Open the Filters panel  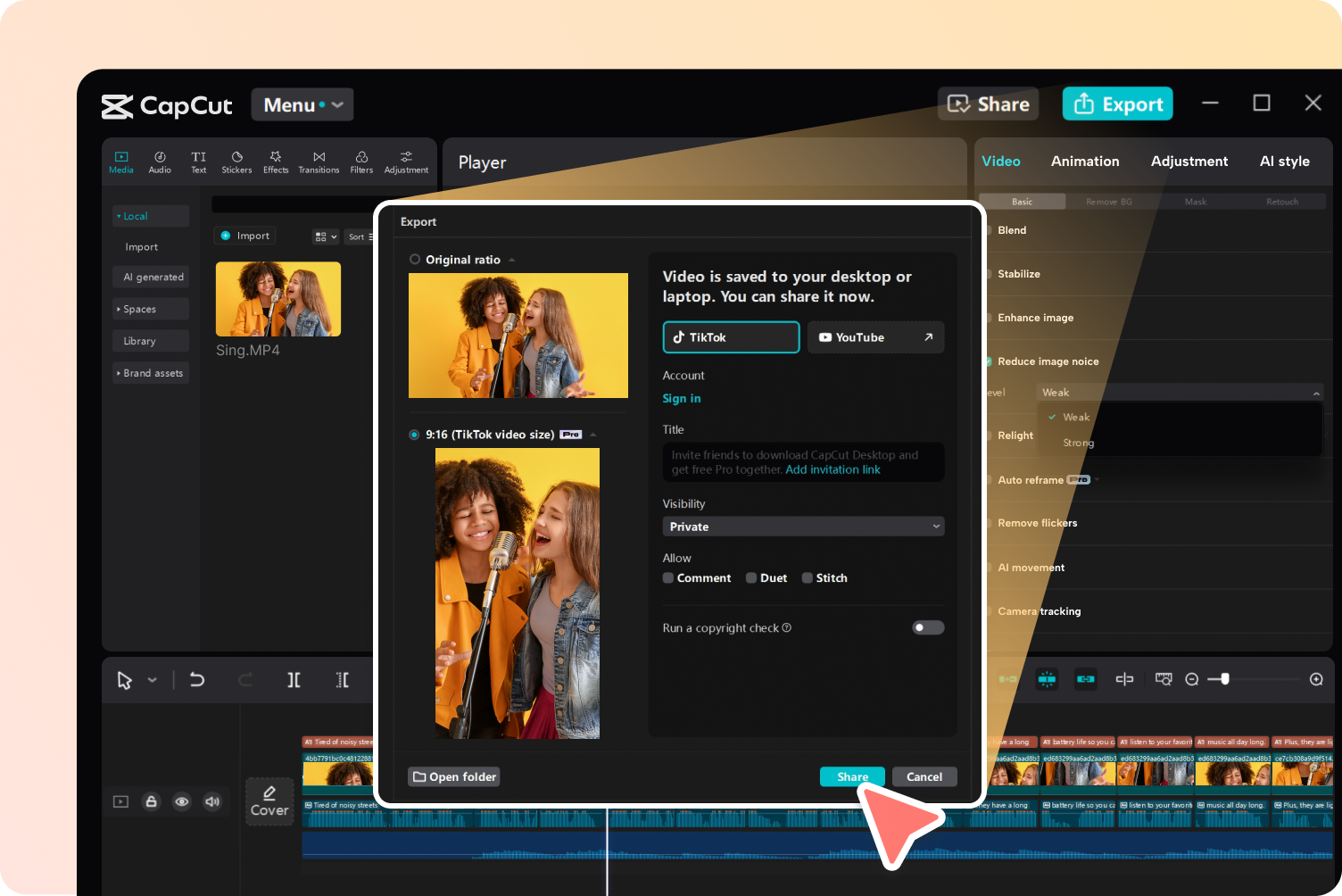click(361, 162)
